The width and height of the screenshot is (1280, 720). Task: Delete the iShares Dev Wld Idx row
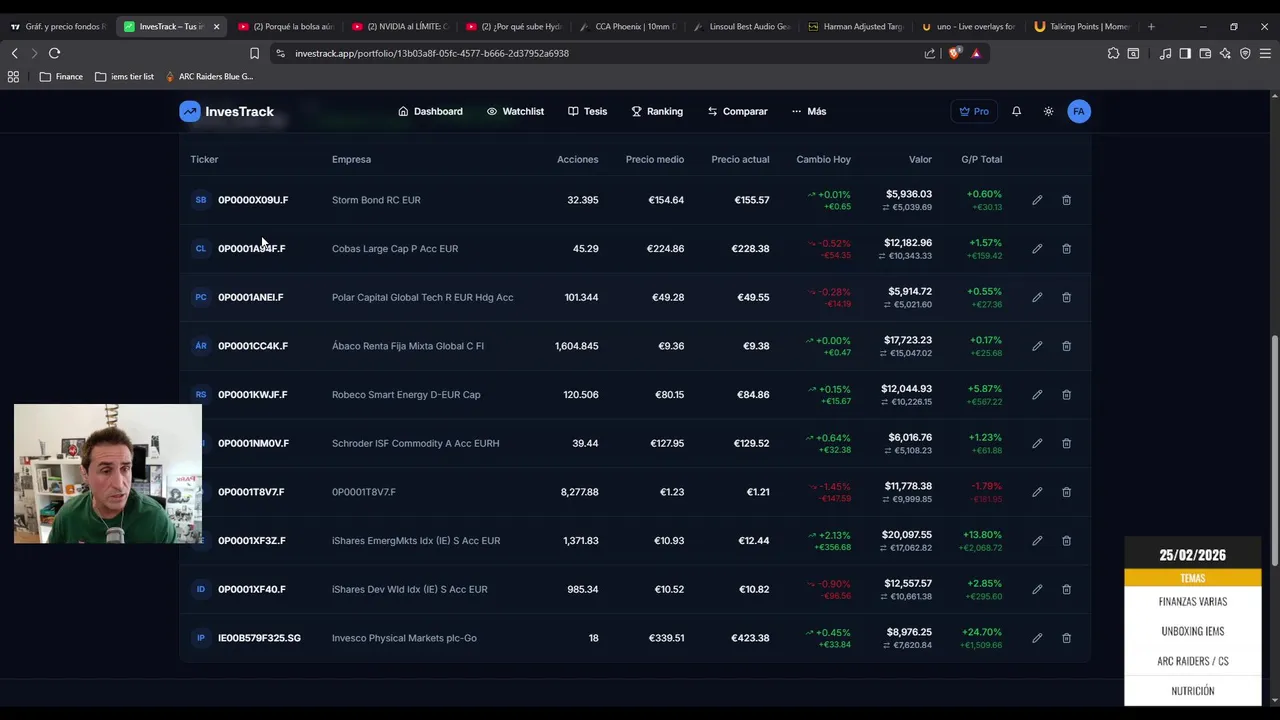pyautogui.click(x=1066, y=589)
